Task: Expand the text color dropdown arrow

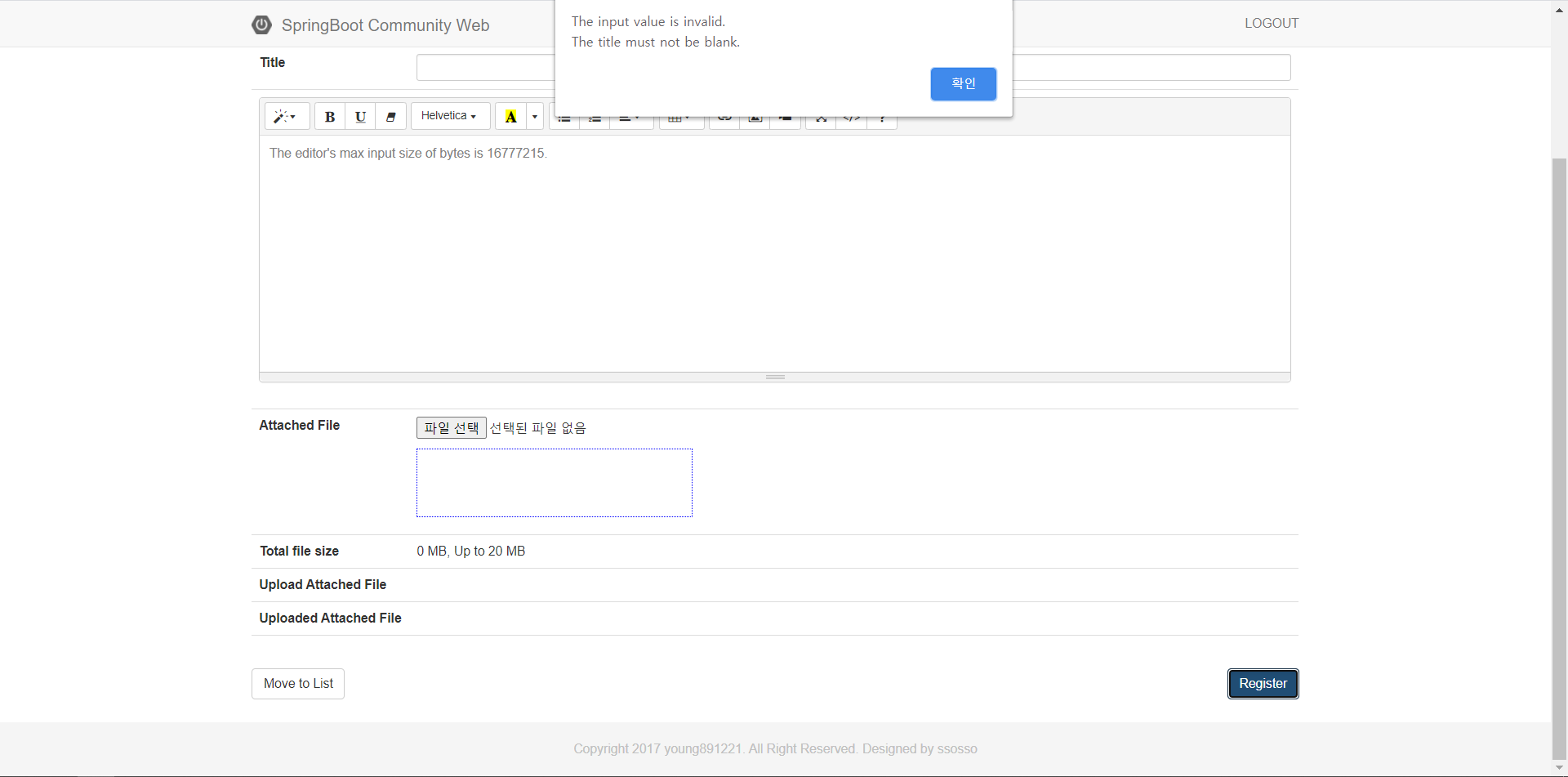Action: tap(535, 117)
